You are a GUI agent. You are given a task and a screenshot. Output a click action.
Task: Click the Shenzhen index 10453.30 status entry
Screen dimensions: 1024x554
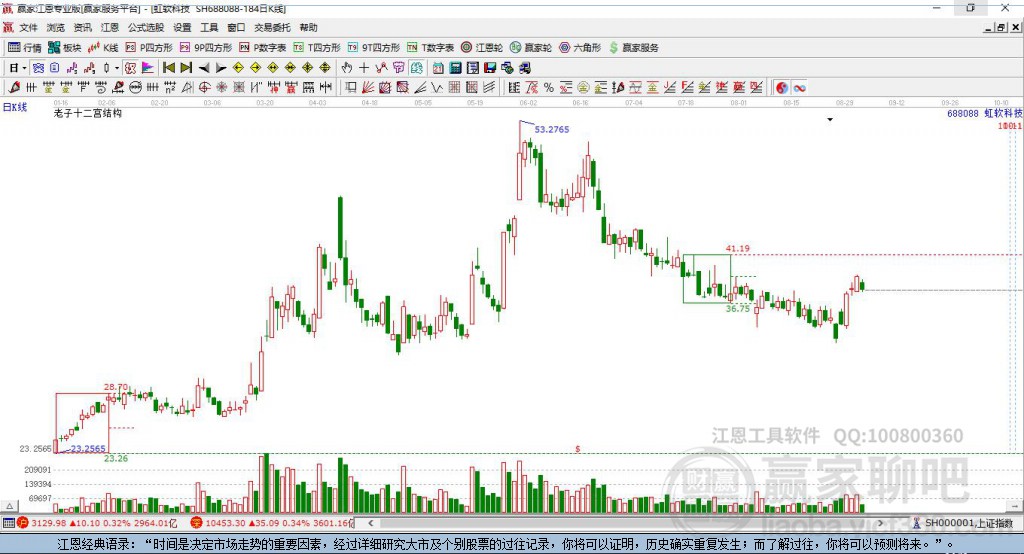(x=272, y=523)
